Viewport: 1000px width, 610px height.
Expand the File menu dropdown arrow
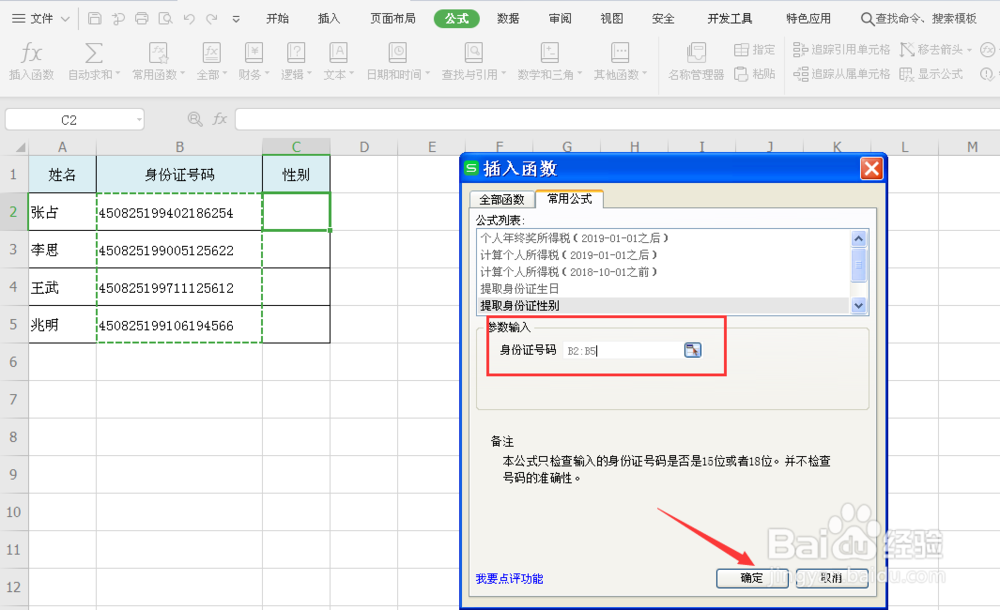tap(65, 19)
